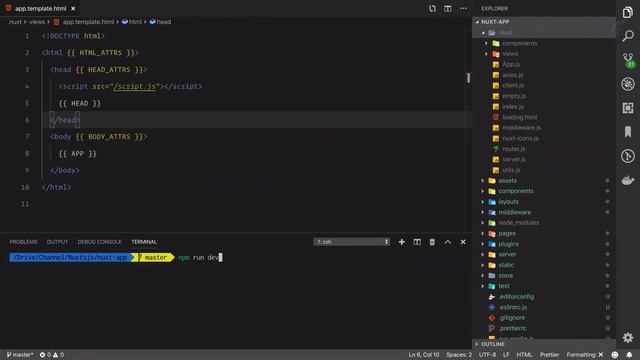Switch to the PROBLEMS panel tab
The height and width of the screenshot is (360, 640).
click(x=23, y=242)
